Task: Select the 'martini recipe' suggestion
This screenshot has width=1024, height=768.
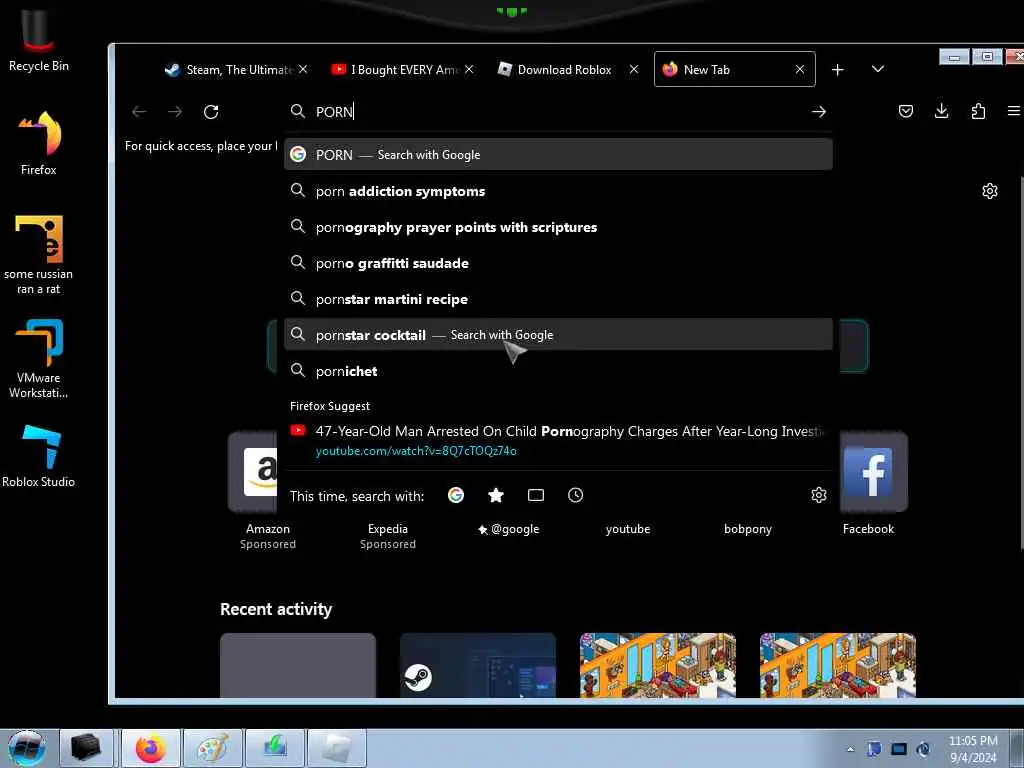Action: [x=558, y=298]
